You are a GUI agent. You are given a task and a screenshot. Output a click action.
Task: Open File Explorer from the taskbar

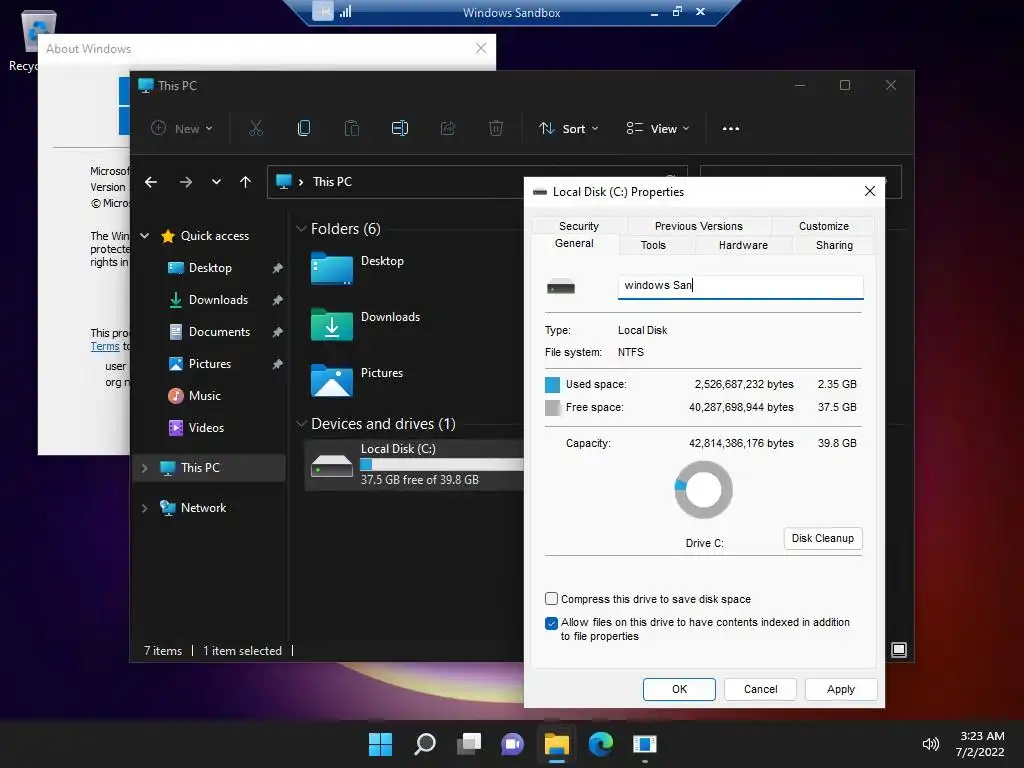(557, 744)
